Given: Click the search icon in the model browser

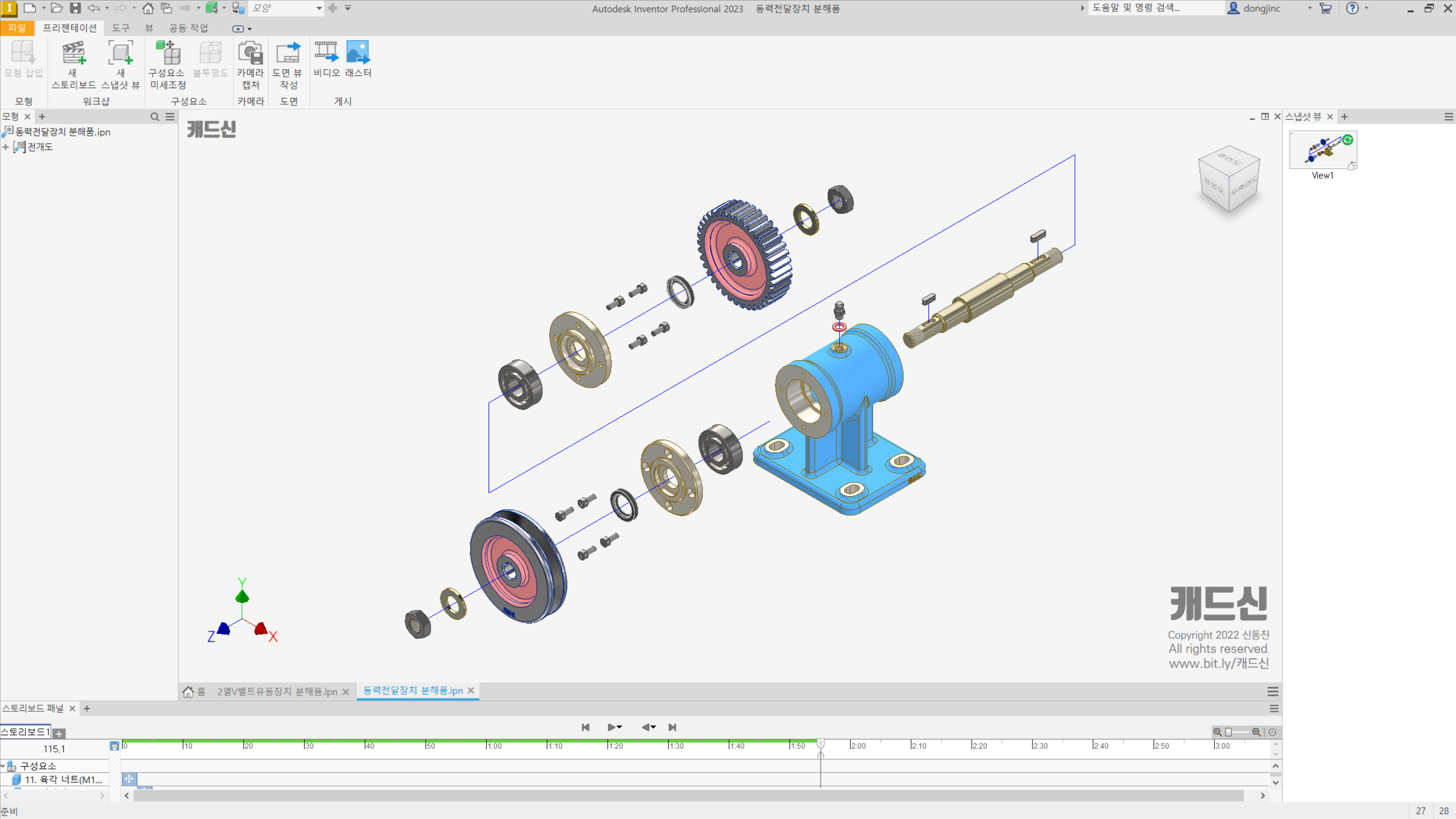Looking at the screenshot, I should tap(155, 116).
